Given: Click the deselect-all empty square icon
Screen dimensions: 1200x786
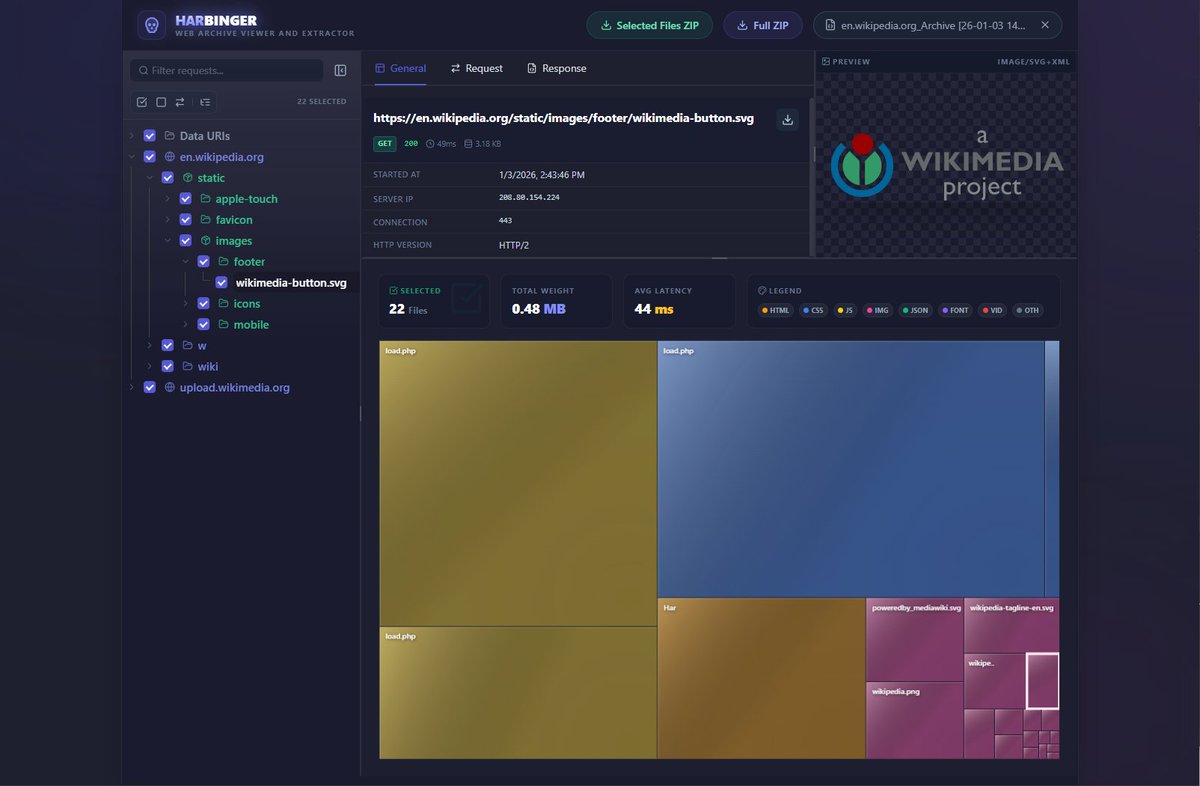Looking at the screenshot, I should pyautogui.click(x=161, y=102).
